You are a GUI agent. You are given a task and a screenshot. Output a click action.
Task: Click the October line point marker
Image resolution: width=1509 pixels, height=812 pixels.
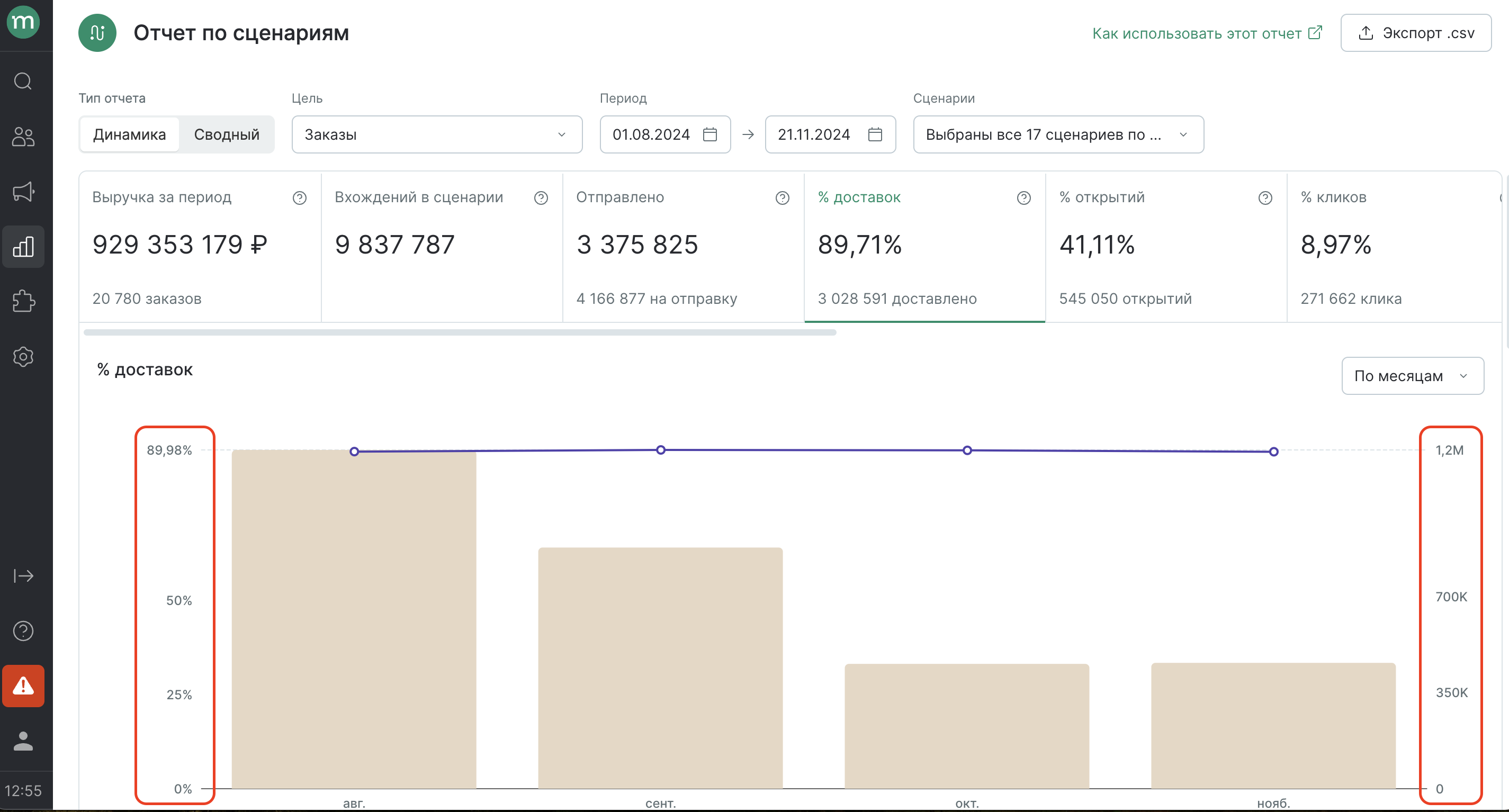point(967,450)
